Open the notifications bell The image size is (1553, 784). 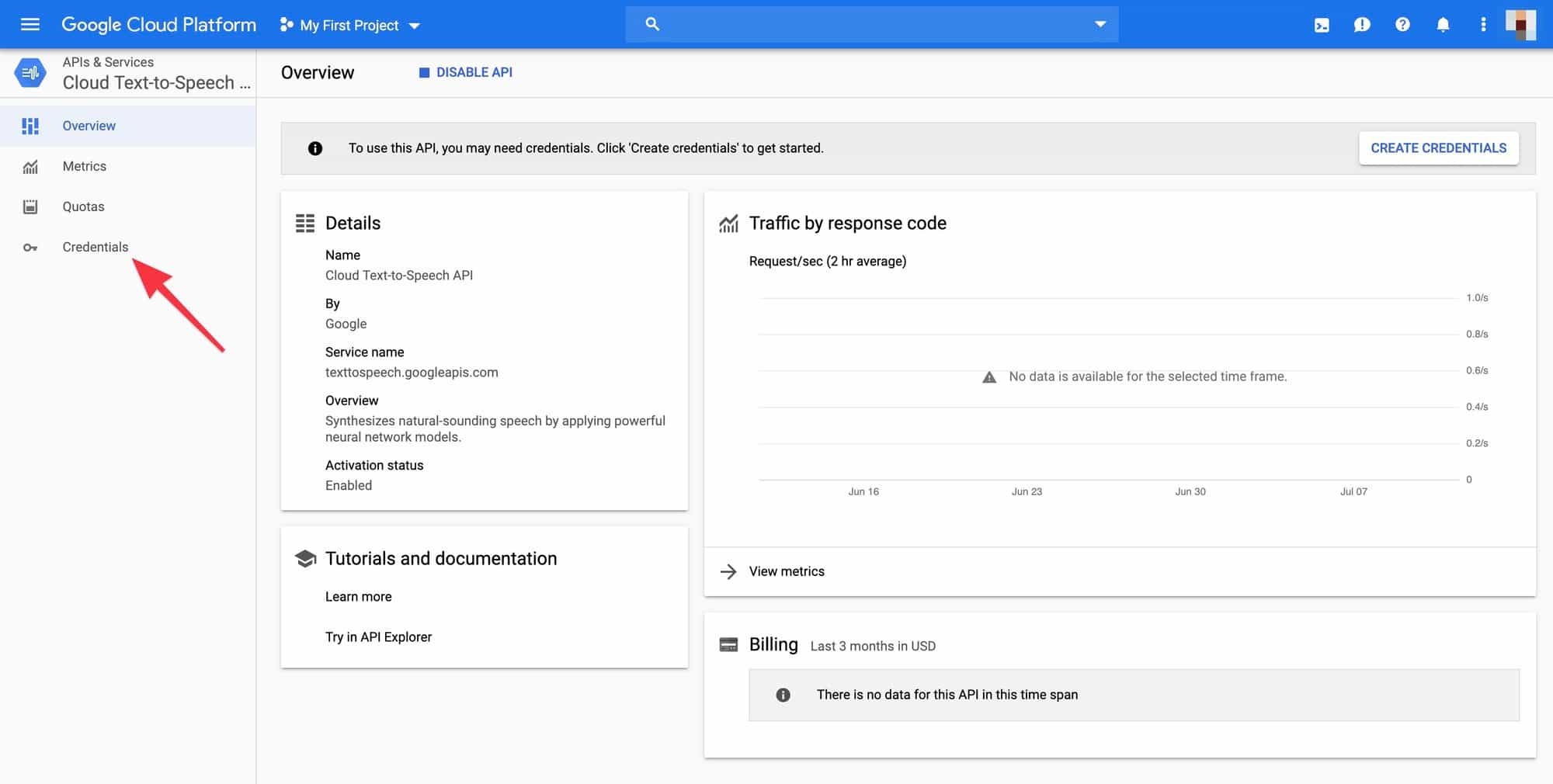coord(1443,25)
